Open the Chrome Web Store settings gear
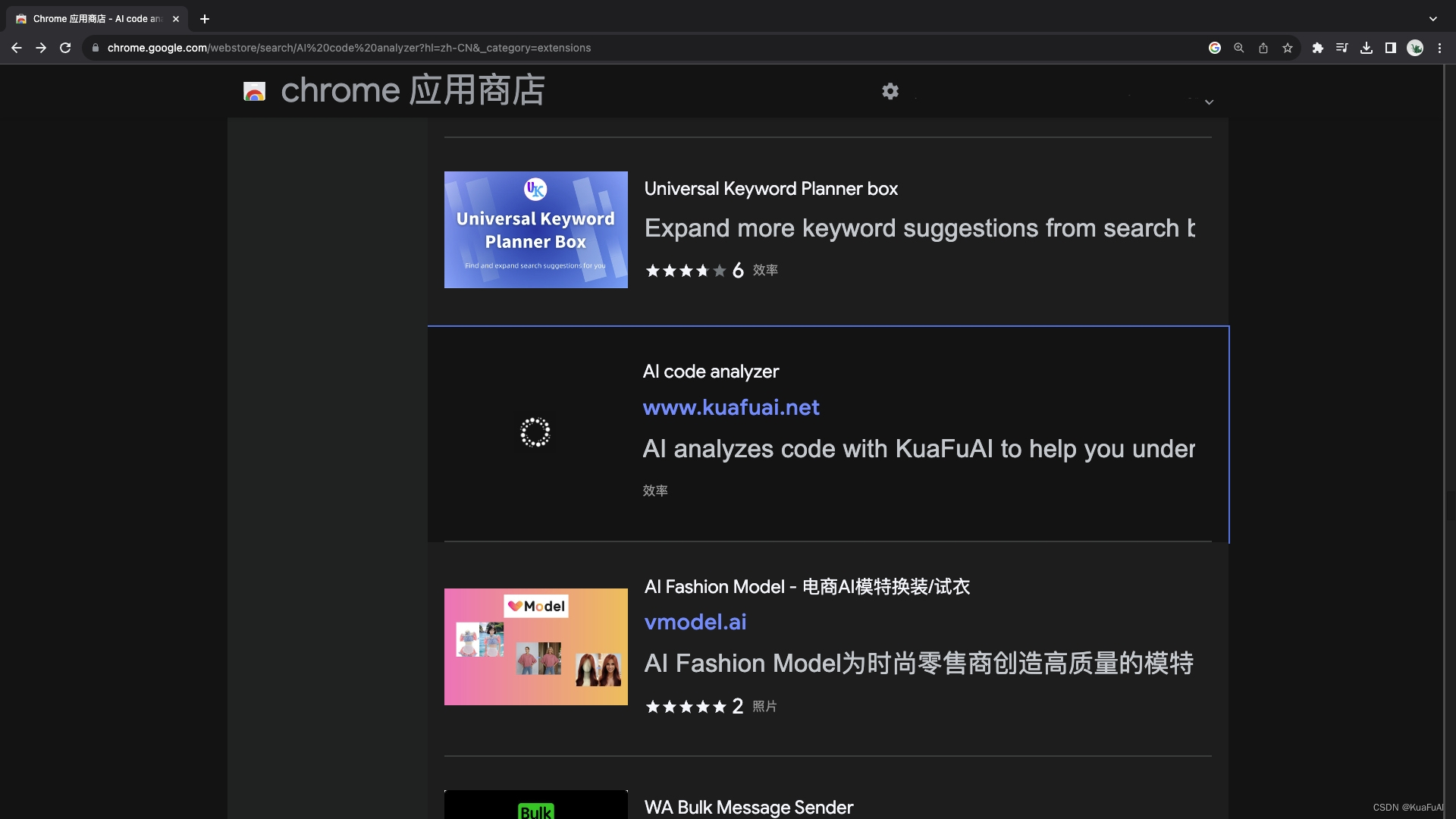This screenshot has width=1456, height=819. click(x=890, y=91)
